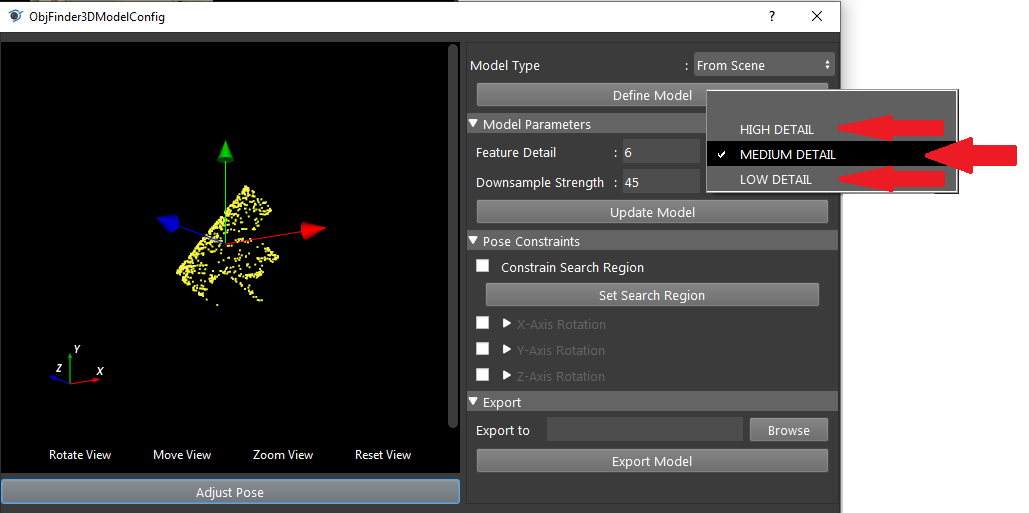This screenshot has width=1029, height=513.
Task: Click the Export to path field
Action: click(x=644, y=430)
